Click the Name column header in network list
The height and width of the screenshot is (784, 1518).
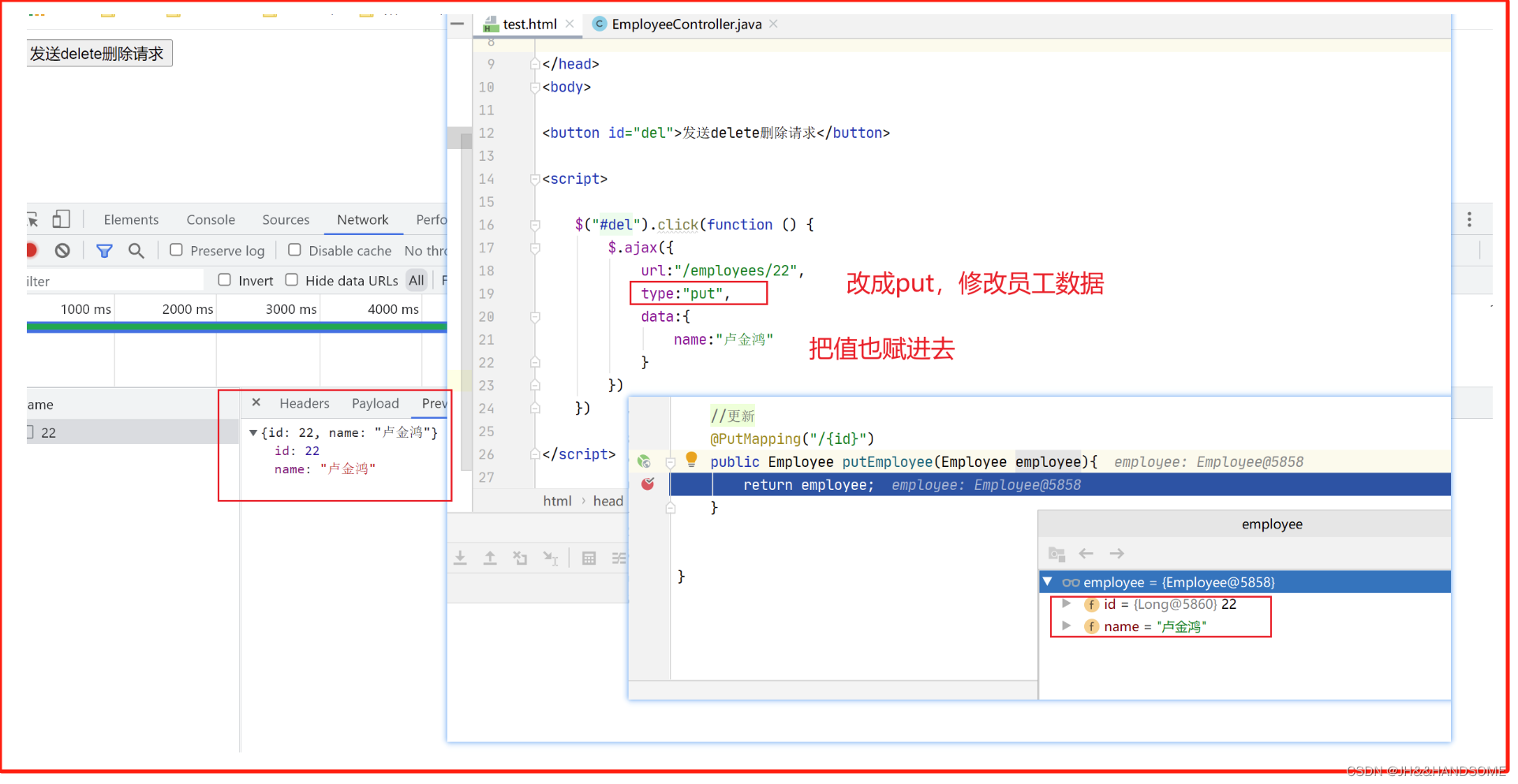(x=133, y=405)
